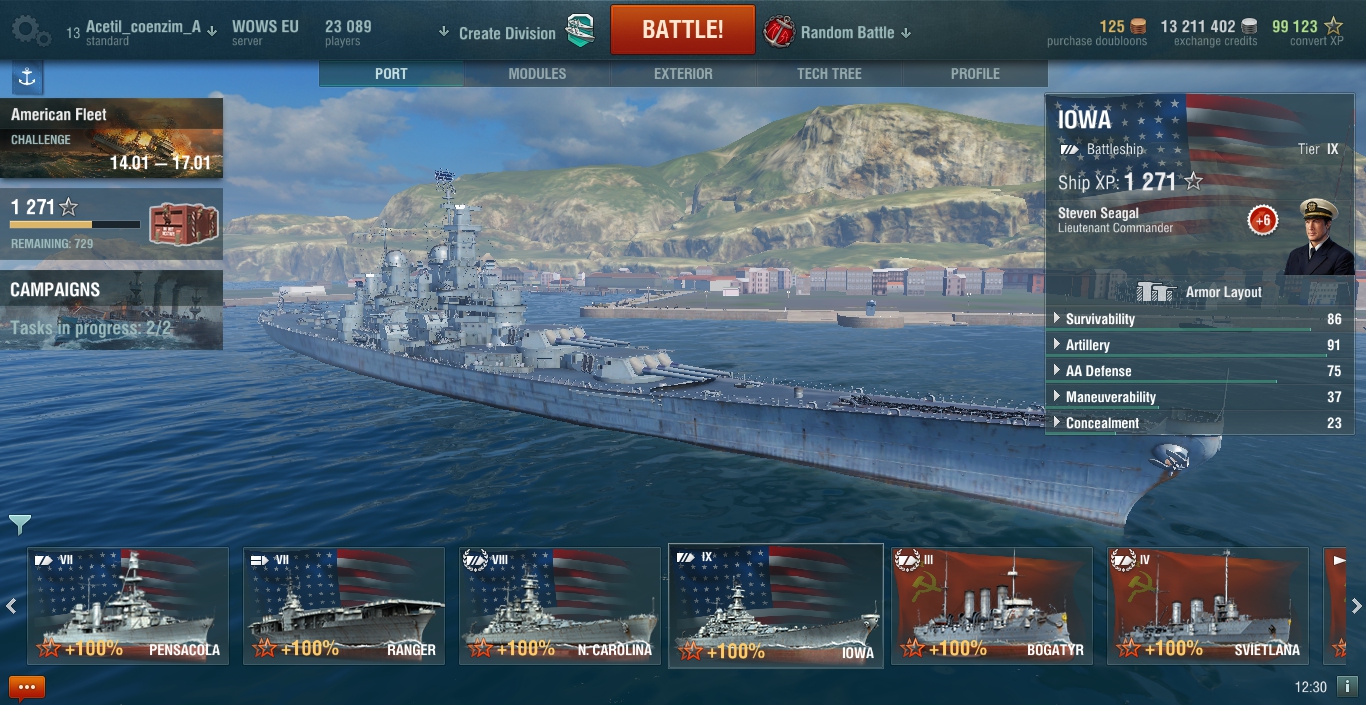
Task: Switch to the MODULES tab
Action: tap(537, 74)
